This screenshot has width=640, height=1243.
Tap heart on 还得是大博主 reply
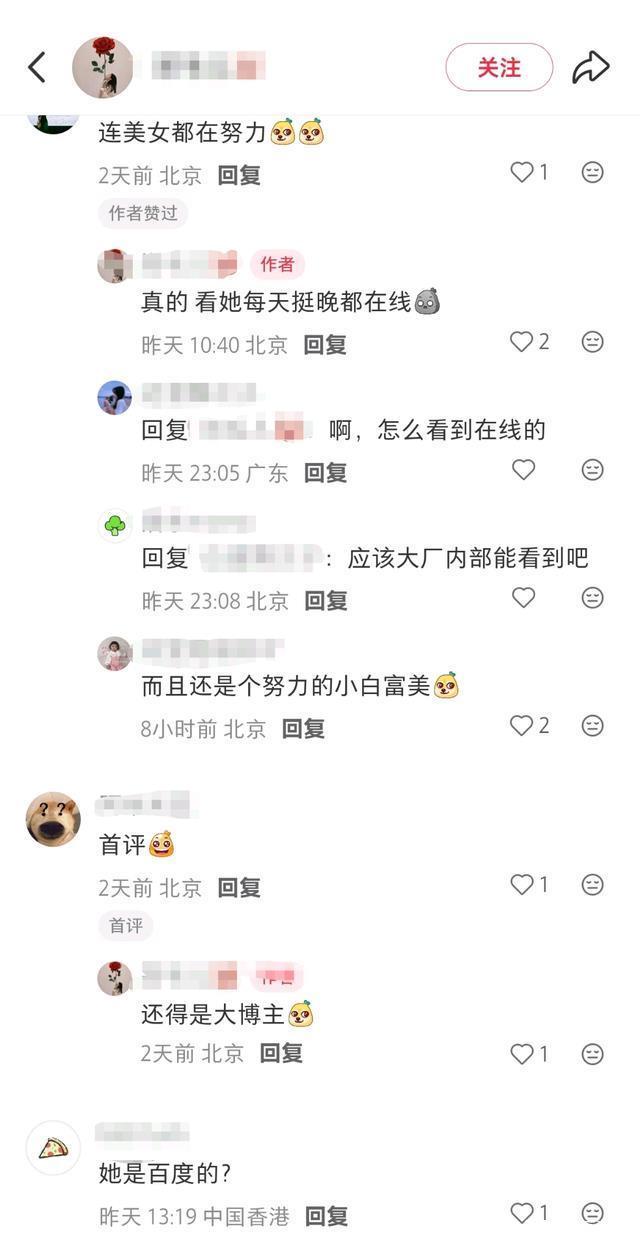coord(522,1054)
